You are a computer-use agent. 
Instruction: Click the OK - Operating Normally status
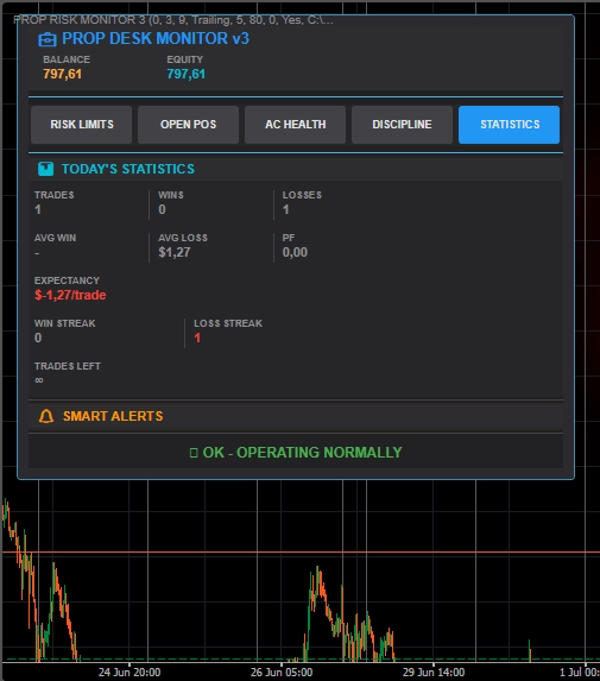point(296,453)
